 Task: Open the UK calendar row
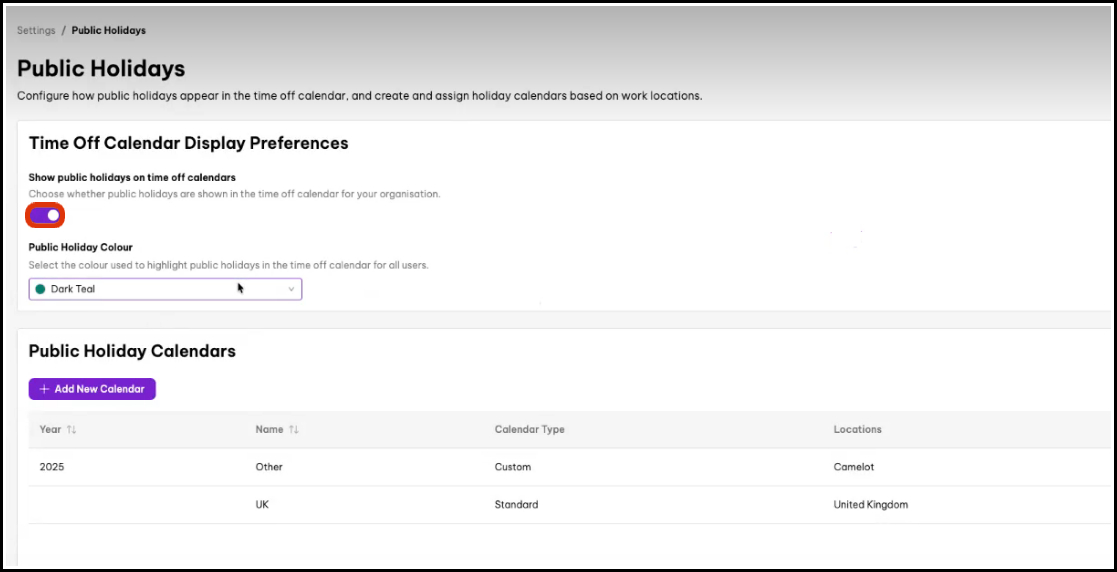263,505
